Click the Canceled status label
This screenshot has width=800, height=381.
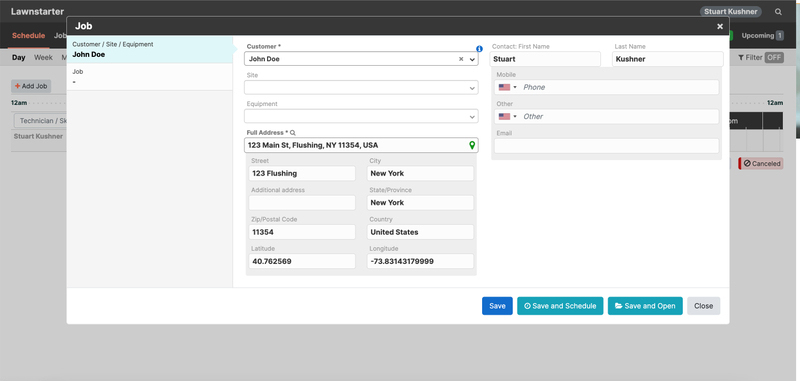tap(761, 164)
